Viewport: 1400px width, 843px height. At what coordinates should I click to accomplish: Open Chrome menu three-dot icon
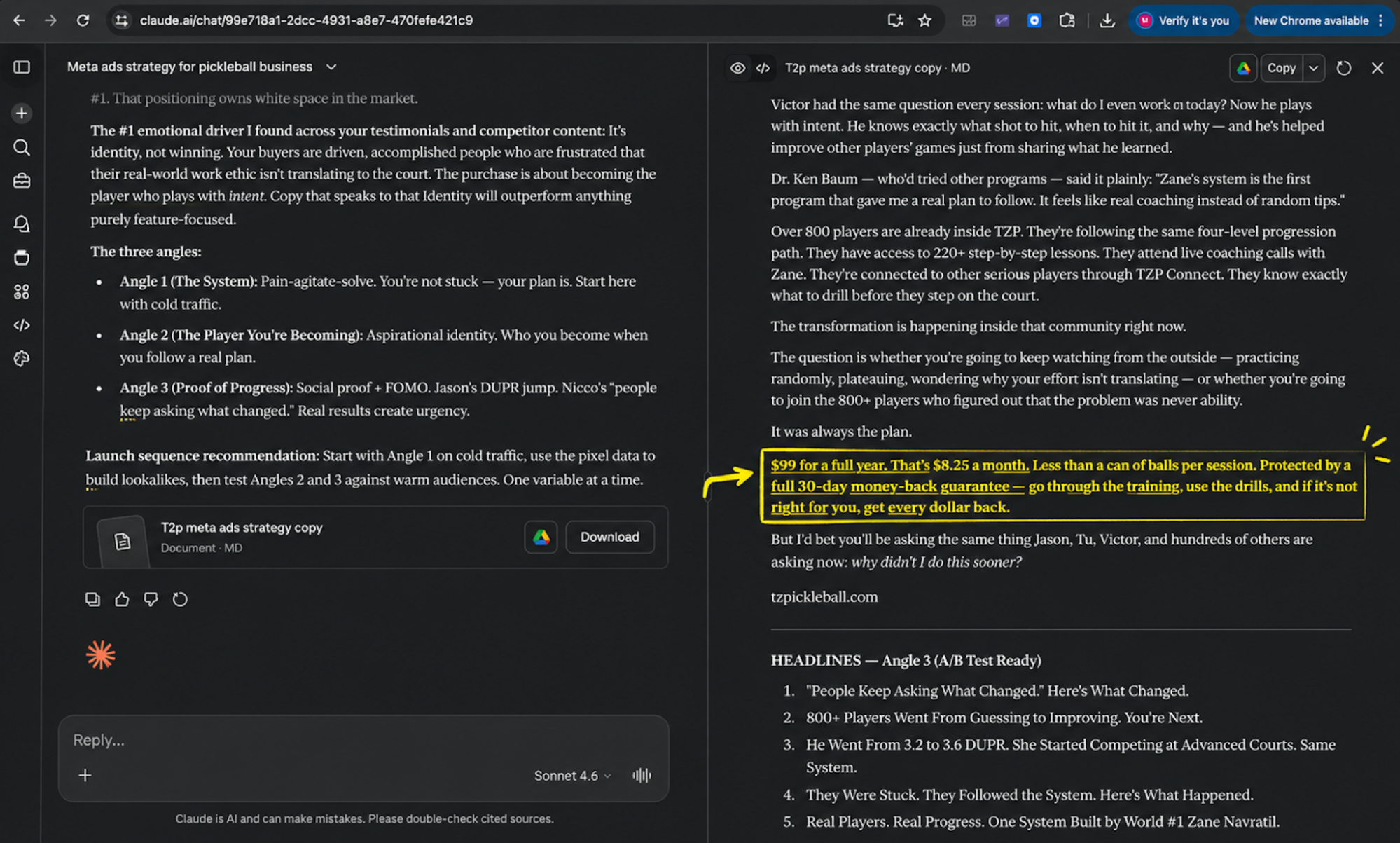coord(1381,20)
